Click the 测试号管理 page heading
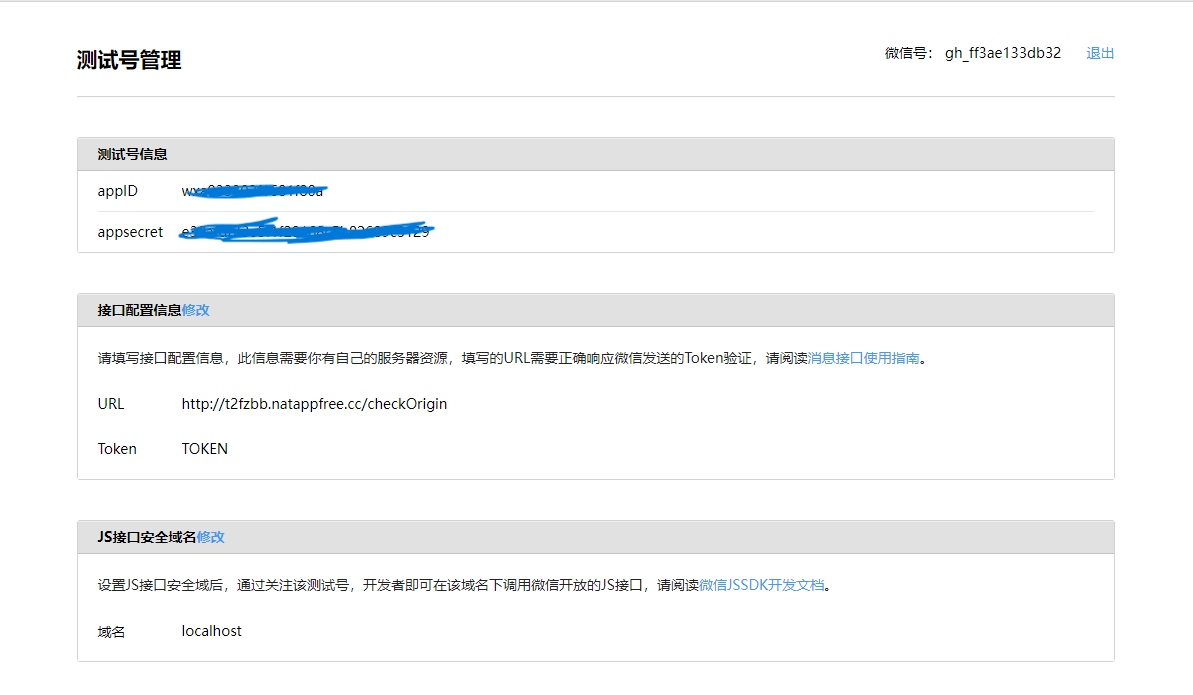 [x=129, y=60]
